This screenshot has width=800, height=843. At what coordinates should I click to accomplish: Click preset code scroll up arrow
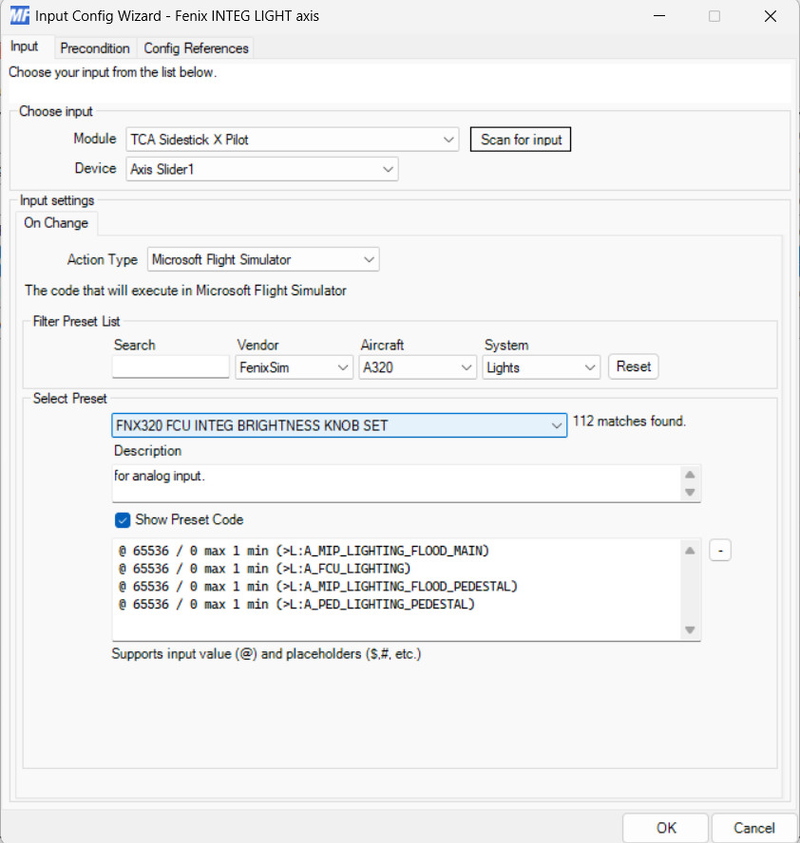click(x=690, y=551)
